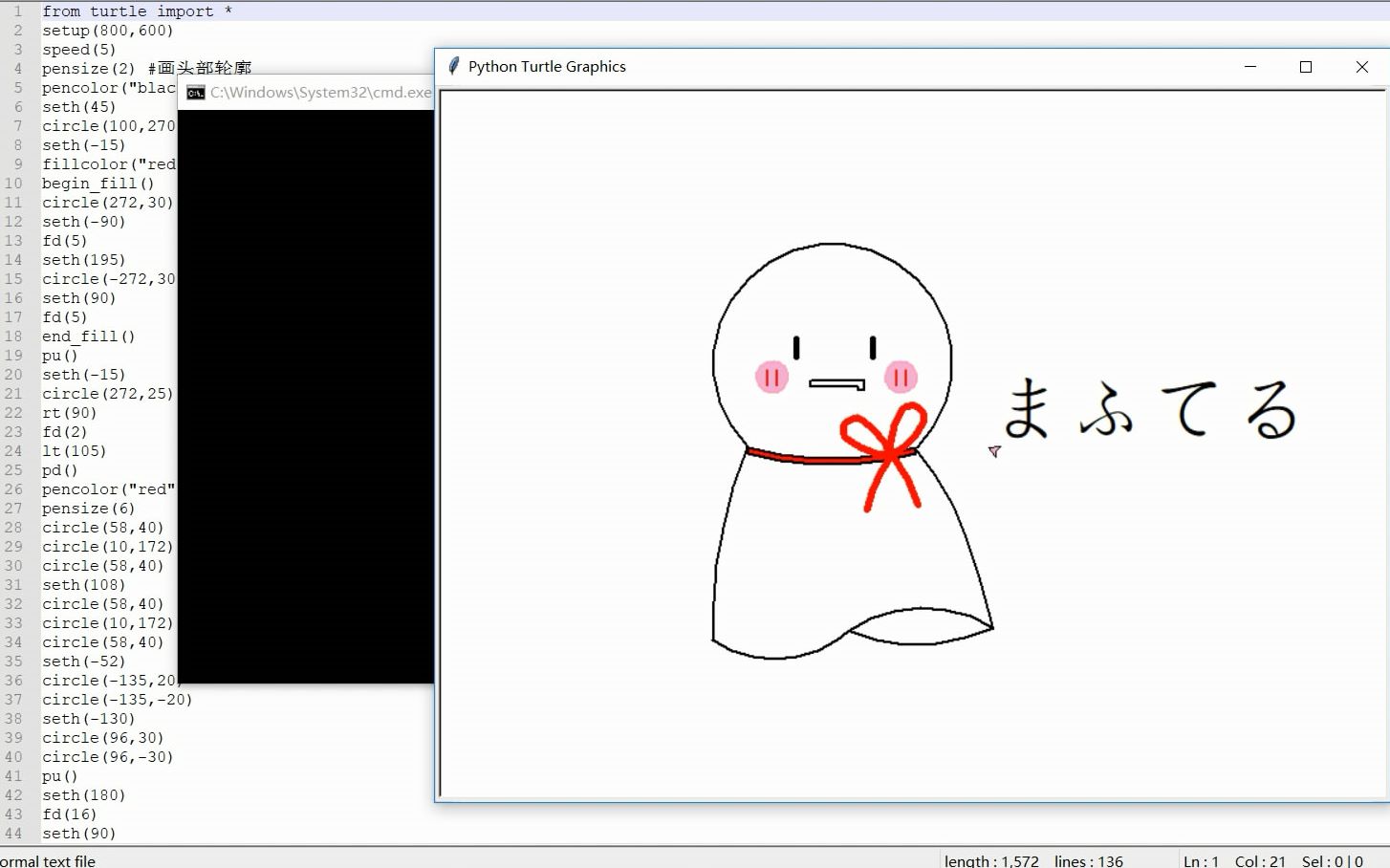Screen dimensions: 1390x868
Task: Click code line 'from turtle import *'
Action: click(137, 11)
